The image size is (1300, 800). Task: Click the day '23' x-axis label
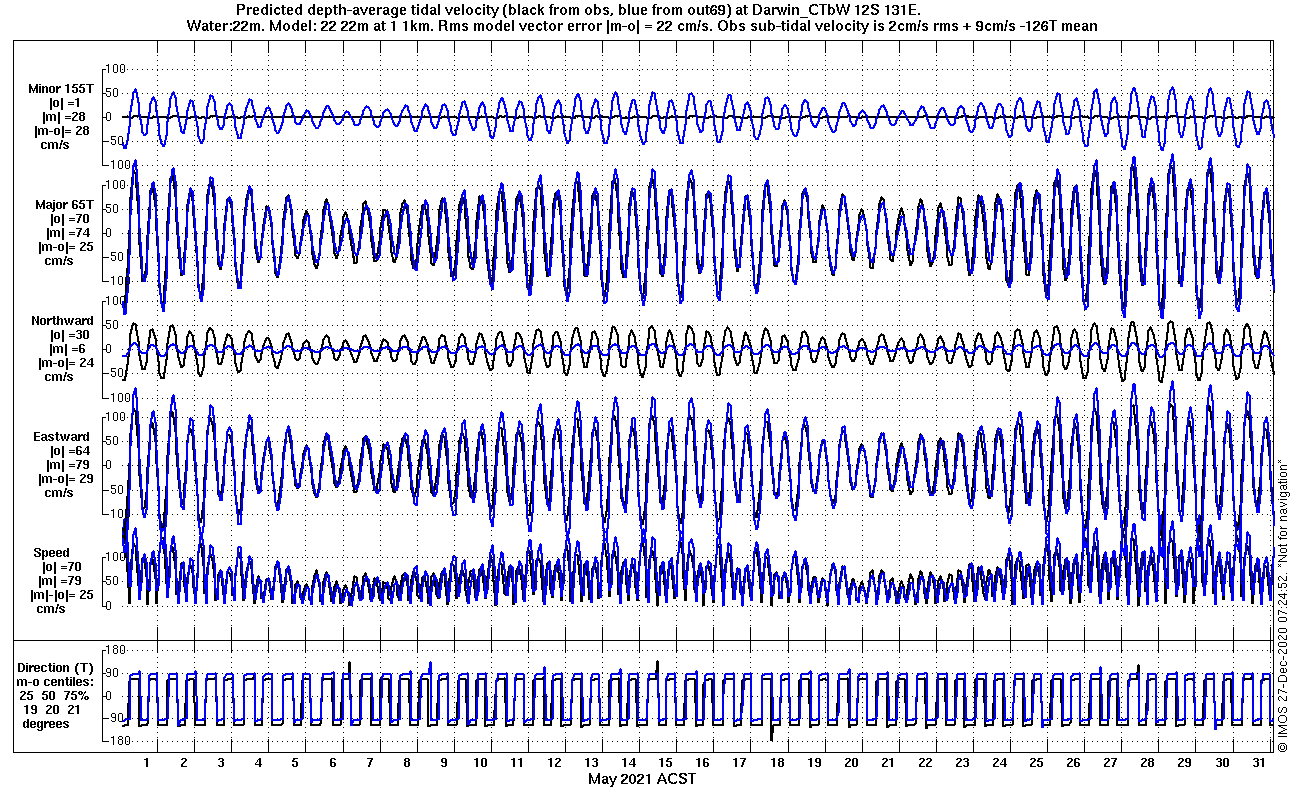[962, 763]
